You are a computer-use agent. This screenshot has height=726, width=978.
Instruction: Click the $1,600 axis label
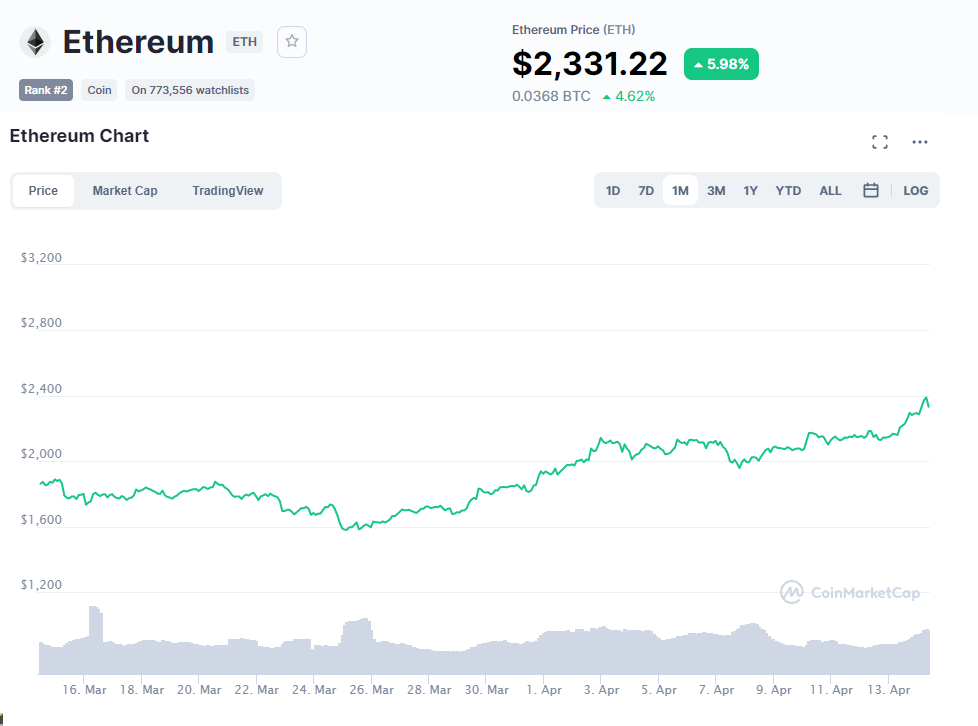pos(41,520)
